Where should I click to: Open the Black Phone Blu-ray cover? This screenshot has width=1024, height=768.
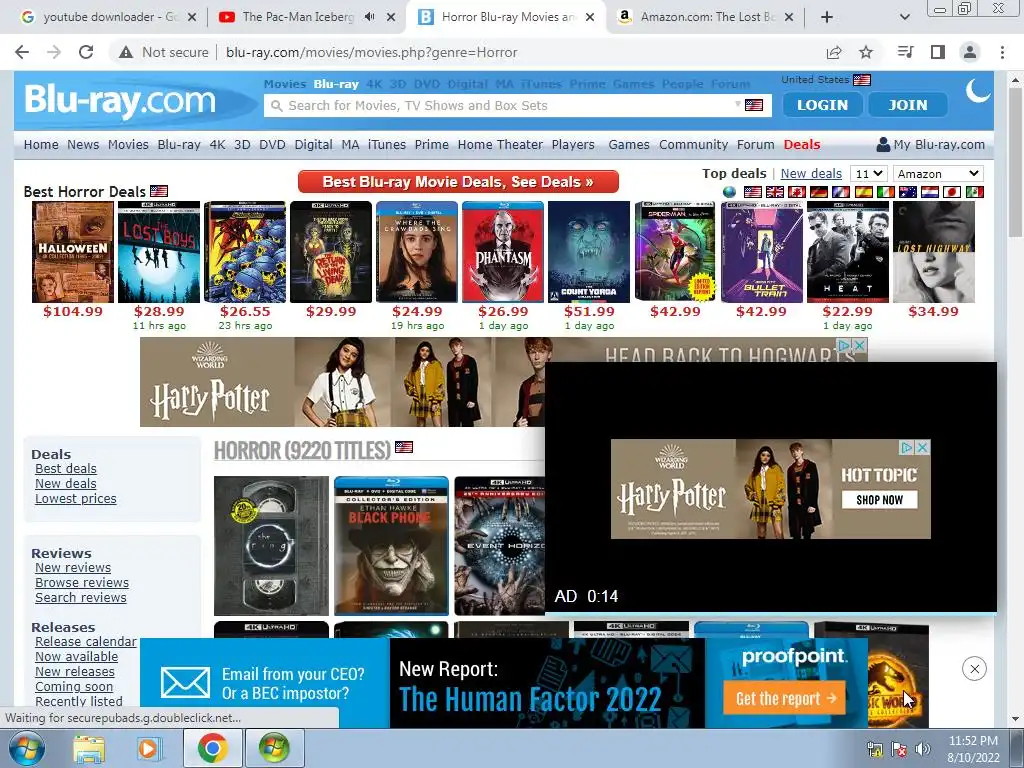391,546
